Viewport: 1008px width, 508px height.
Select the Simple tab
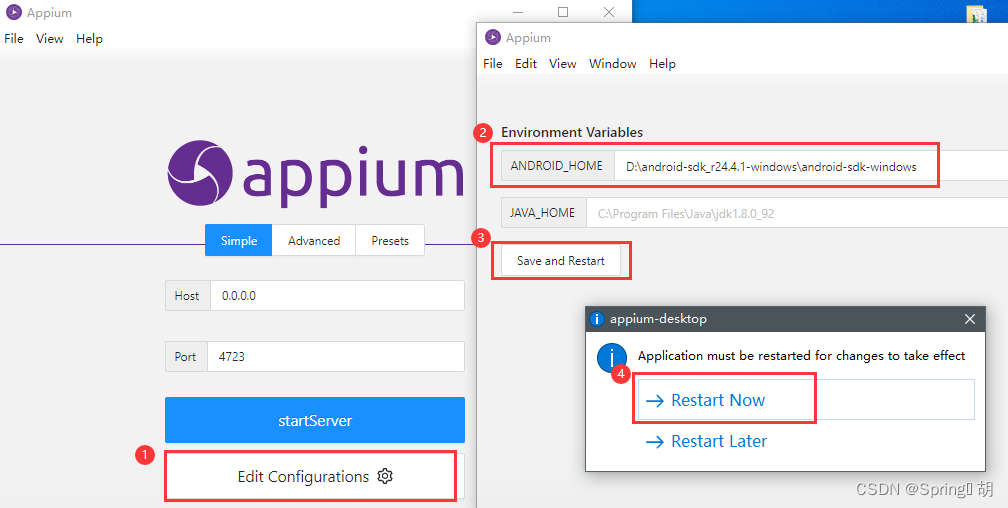pyautogui.click(x=238, y=240)
